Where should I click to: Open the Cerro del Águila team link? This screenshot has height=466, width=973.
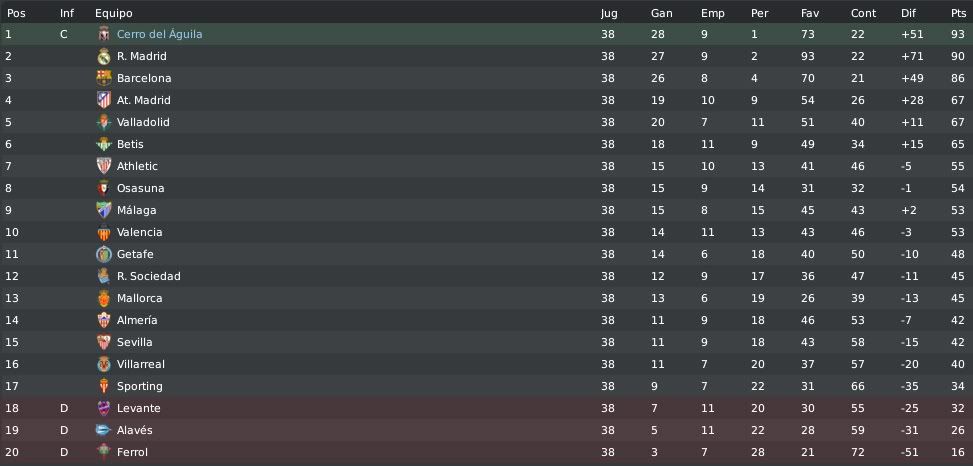pyautogui.click(x=159, y=34)
